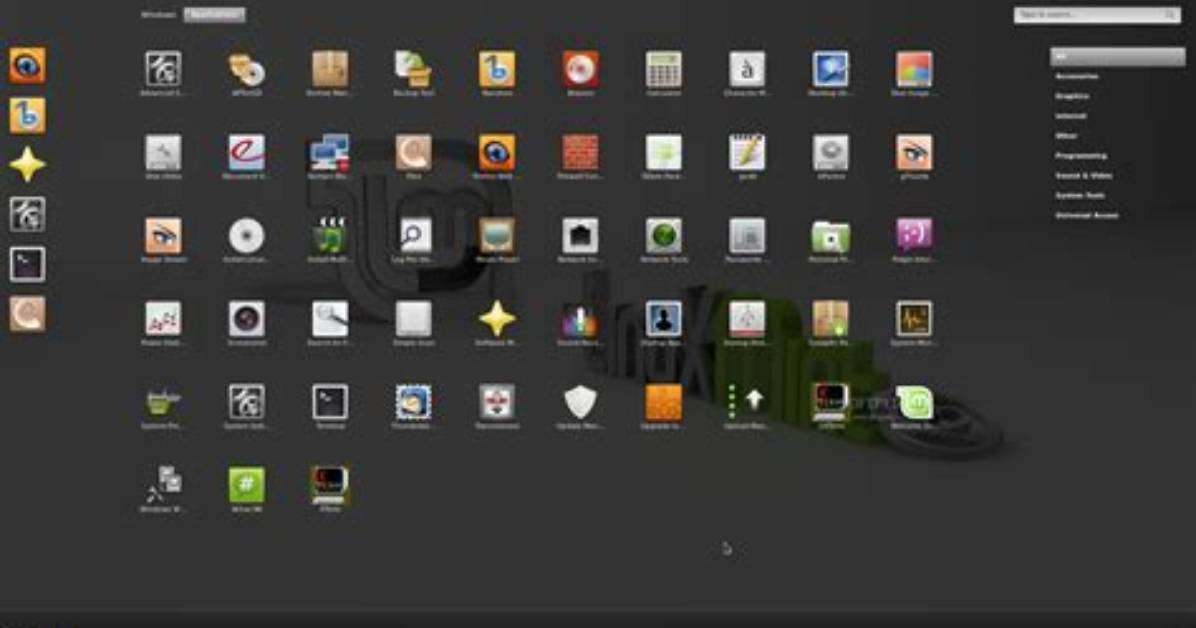The width and height of the screenshot is (1196, 628).
Task: Filter by the Accessories category
Action: point(1077,76)
